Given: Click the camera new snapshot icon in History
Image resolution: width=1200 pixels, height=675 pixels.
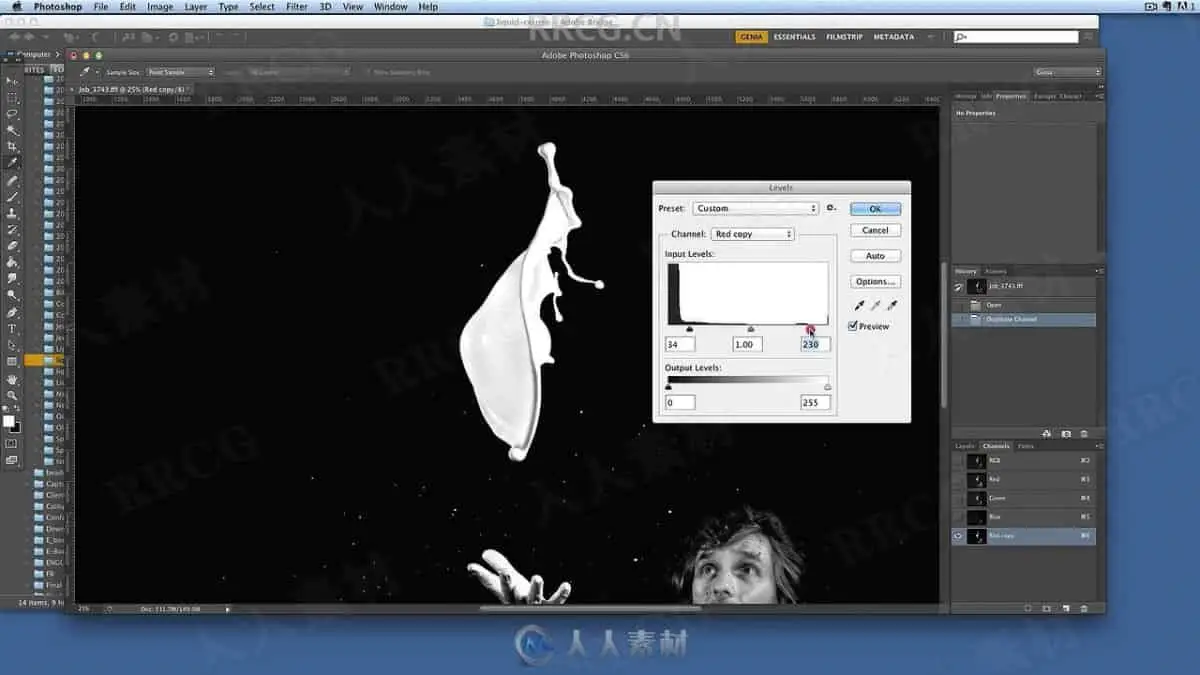Looking at the screenshot, I should [x=1066, y=434].
